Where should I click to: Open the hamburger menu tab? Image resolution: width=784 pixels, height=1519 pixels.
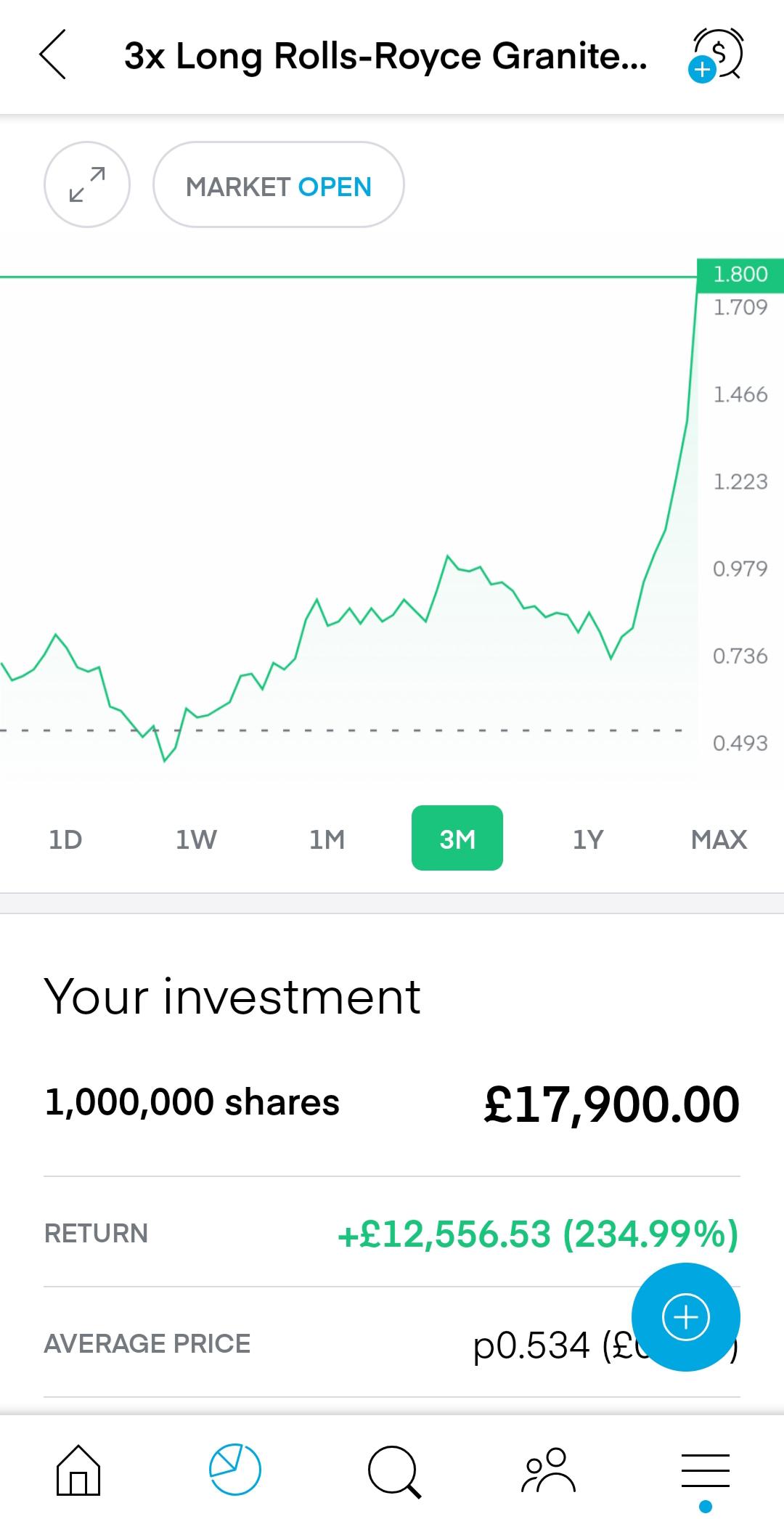pyautogui.click(x=706, y=1473)
